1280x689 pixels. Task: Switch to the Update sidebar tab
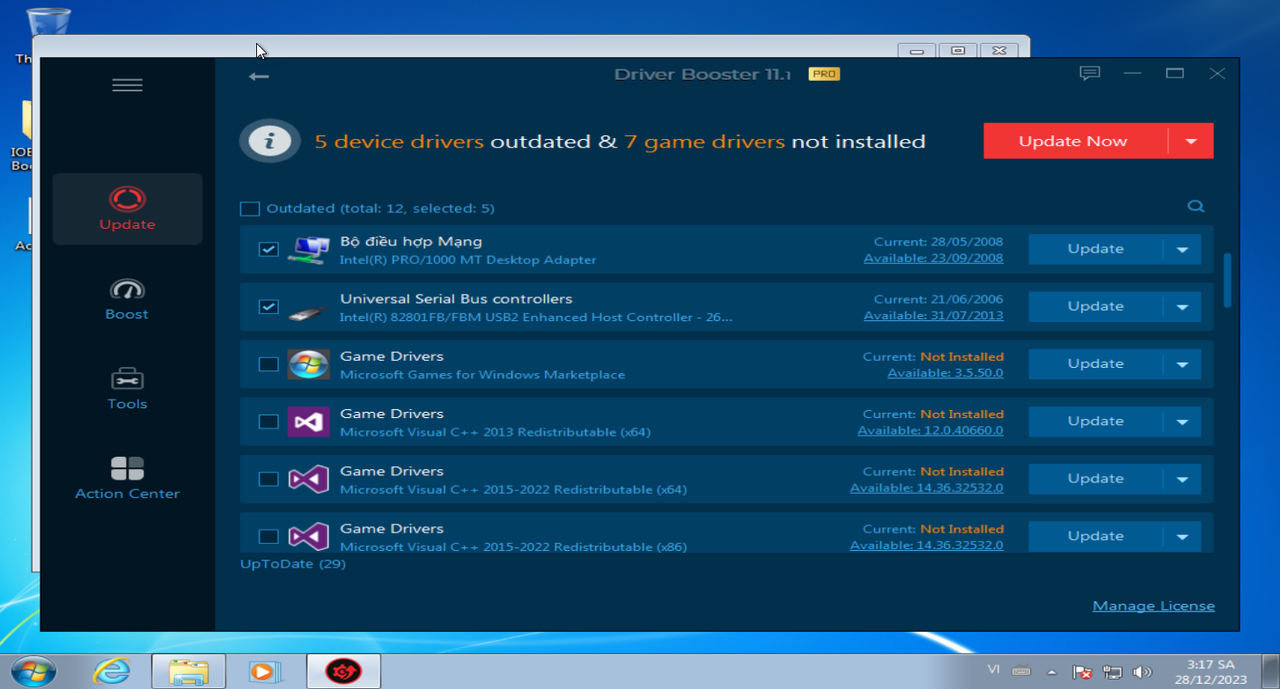(x=127, y=209)
